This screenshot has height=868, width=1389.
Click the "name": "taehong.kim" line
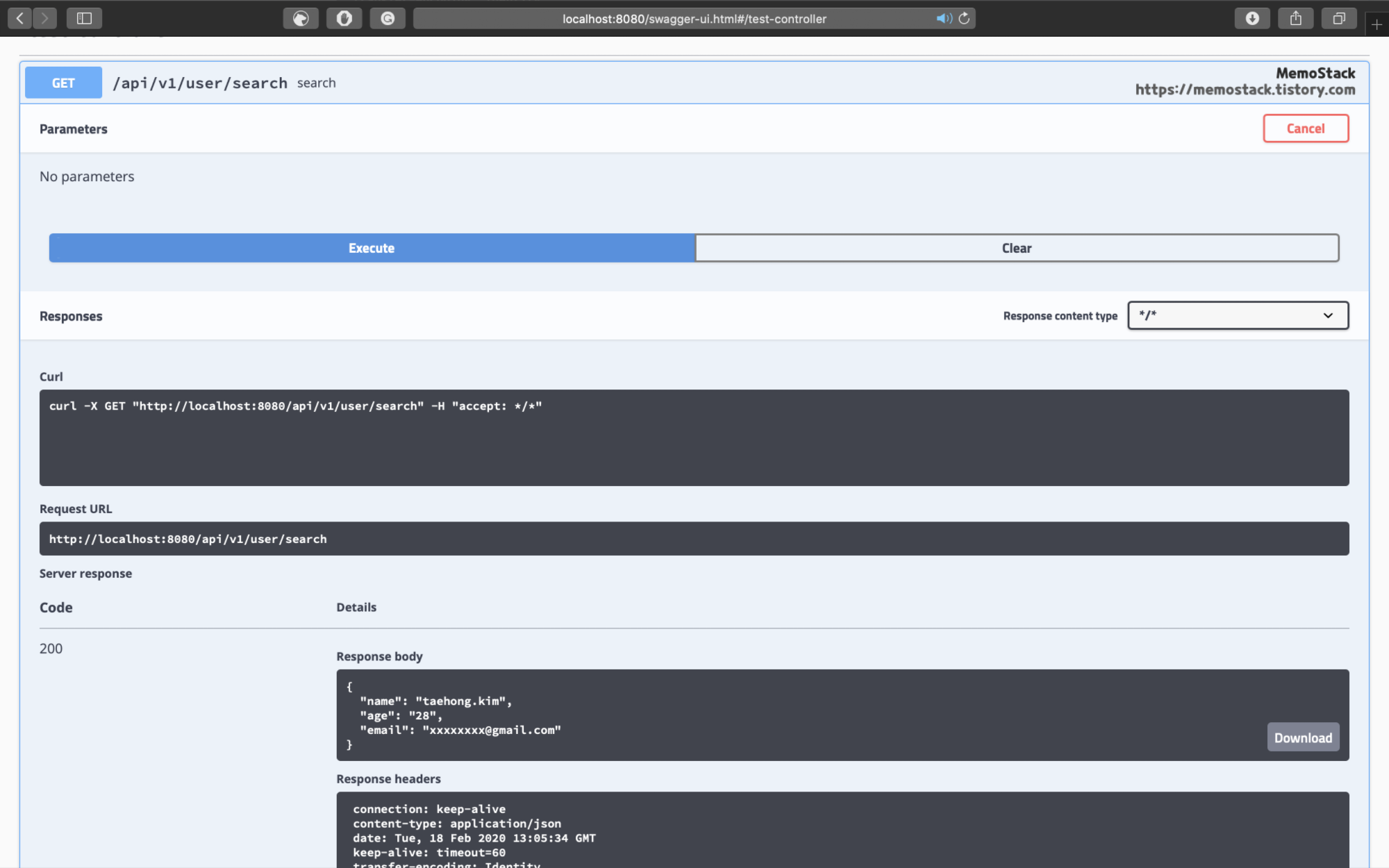pyautogui.click(x=435, y=701)
